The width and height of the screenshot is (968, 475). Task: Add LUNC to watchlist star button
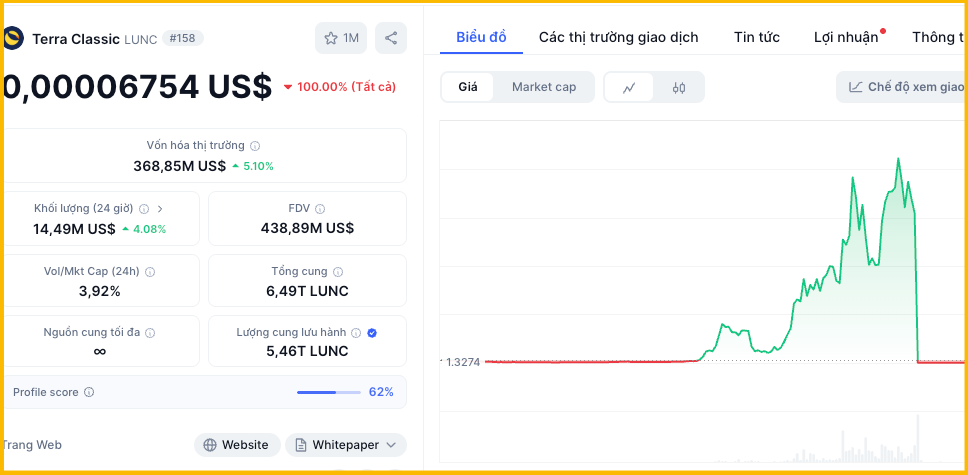tap(341, 38)
